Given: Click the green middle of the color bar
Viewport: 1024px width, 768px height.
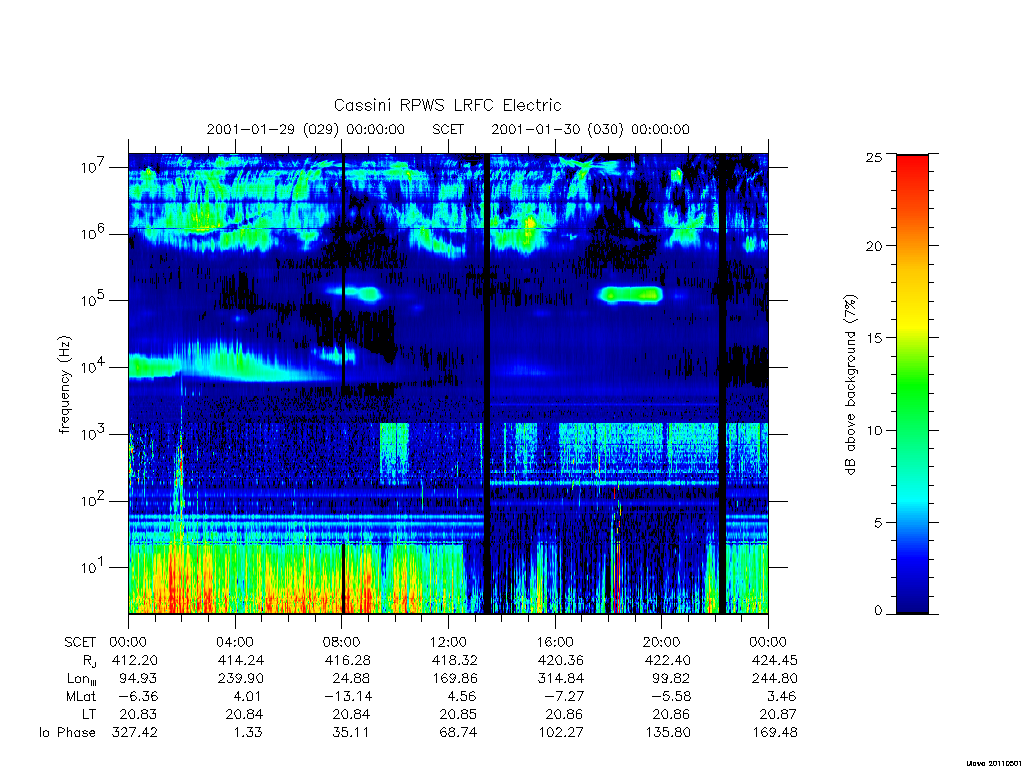Looking at the screenshot, I should pyautogui.click(x=912, y=385).
